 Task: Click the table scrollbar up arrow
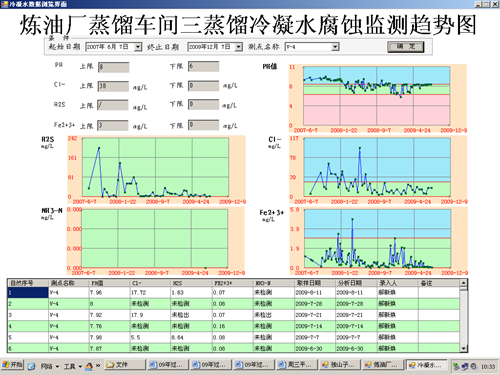tap(463, 283)
